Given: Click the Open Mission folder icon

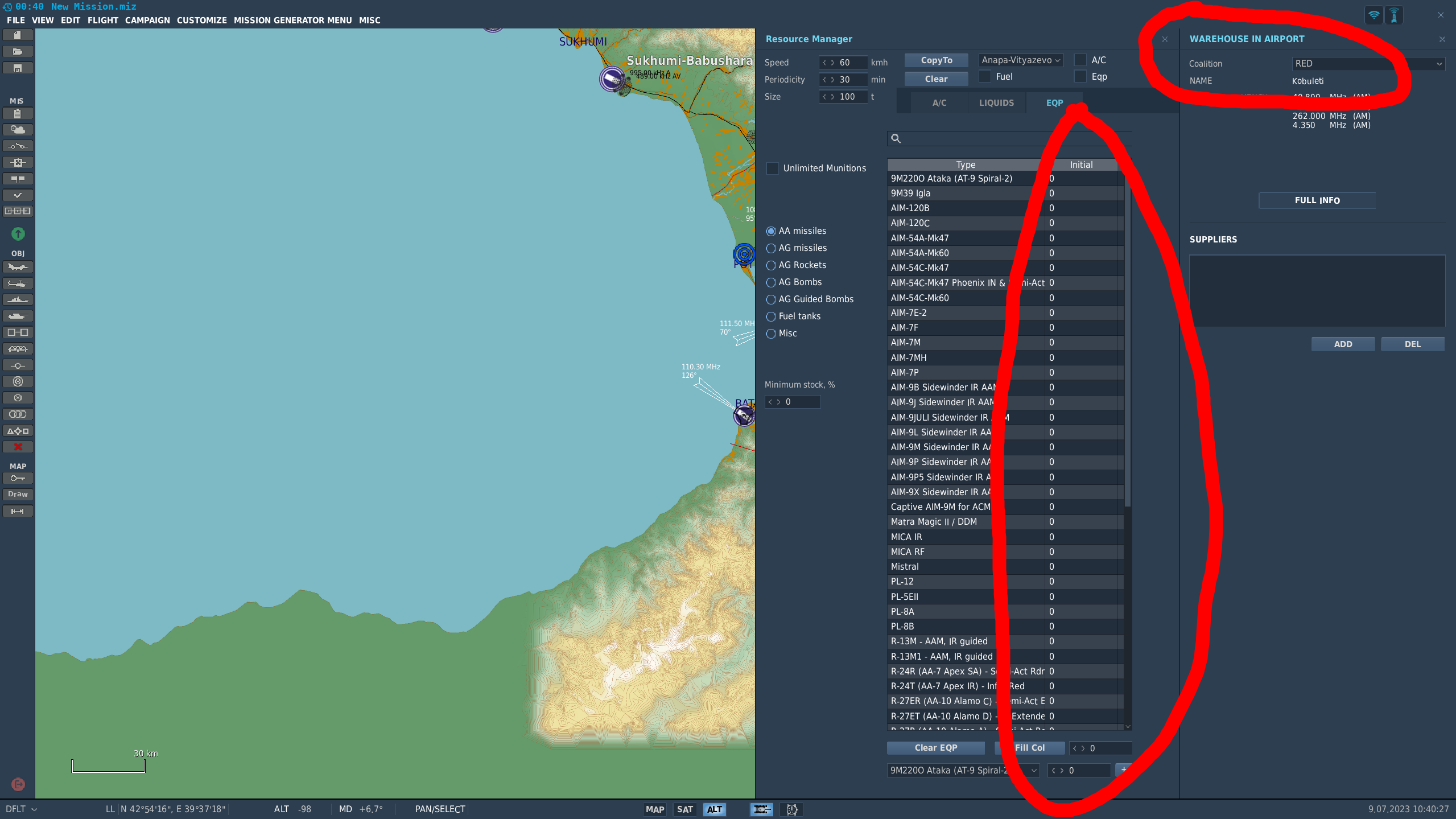Looking at the screenshot, I should [18, 52].
